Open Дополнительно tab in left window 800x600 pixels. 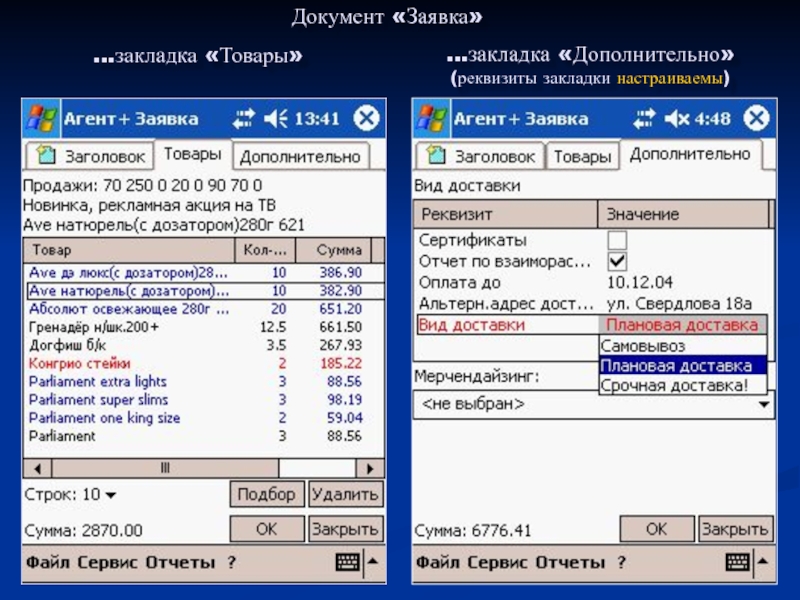[300, 156]
